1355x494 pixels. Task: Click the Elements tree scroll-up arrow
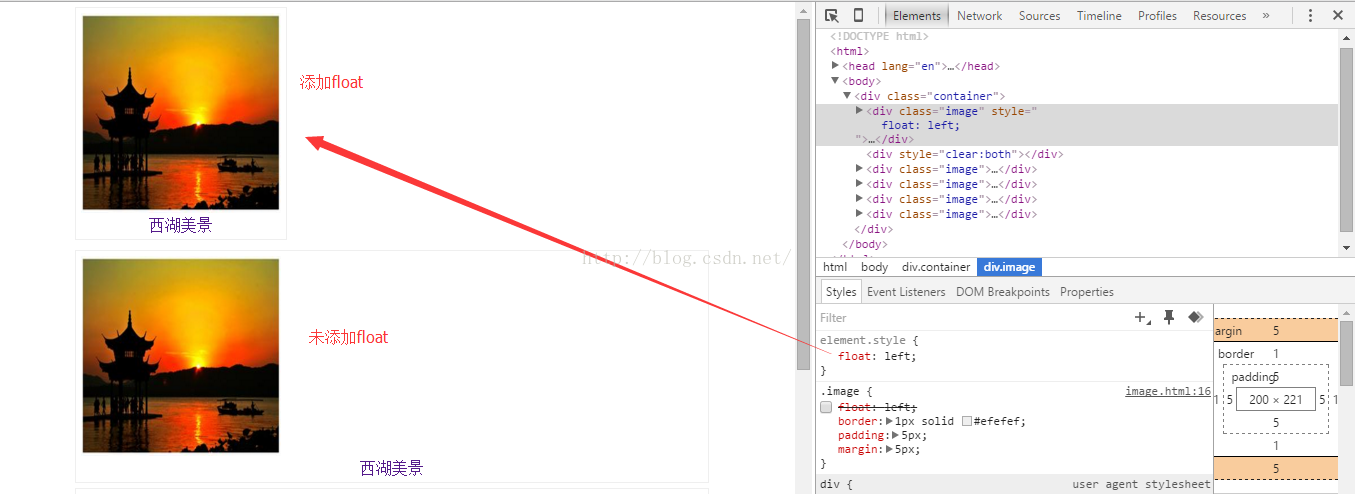pyautogui.click(x=1346, y=37)
